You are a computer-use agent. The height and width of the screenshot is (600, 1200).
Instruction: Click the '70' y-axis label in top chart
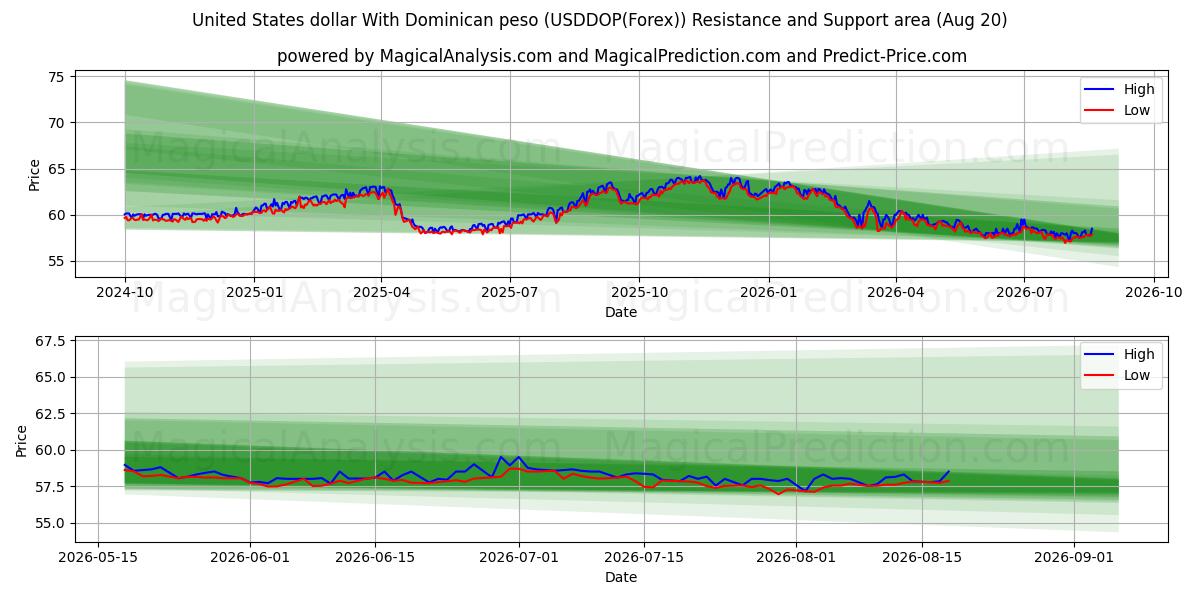pyautogui.click(x=56, y=123)
